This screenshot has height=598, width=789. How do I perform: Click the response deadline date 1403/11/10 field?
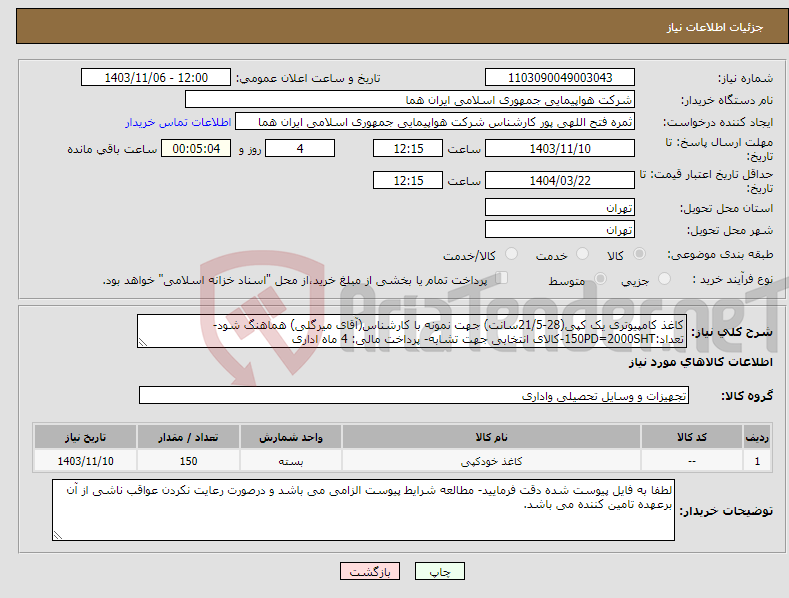[560, 148]
